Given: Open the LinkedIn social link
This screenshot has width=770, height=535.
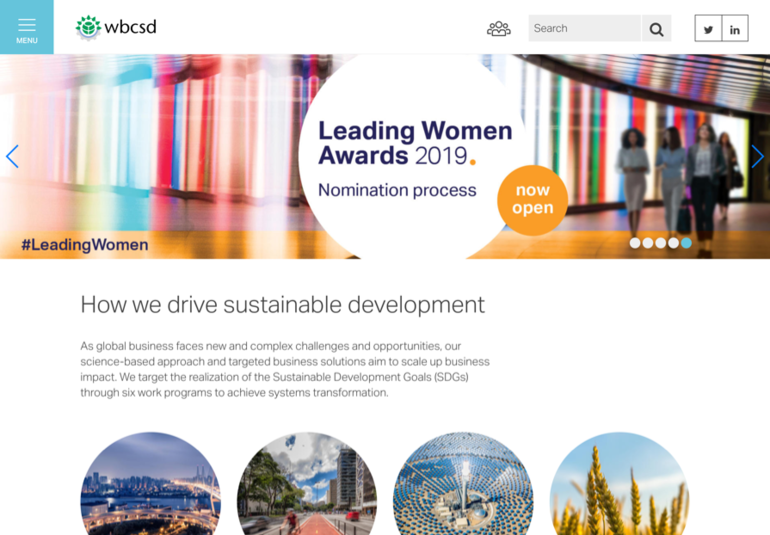Looking at the screenshot, I should click(735, 28).
